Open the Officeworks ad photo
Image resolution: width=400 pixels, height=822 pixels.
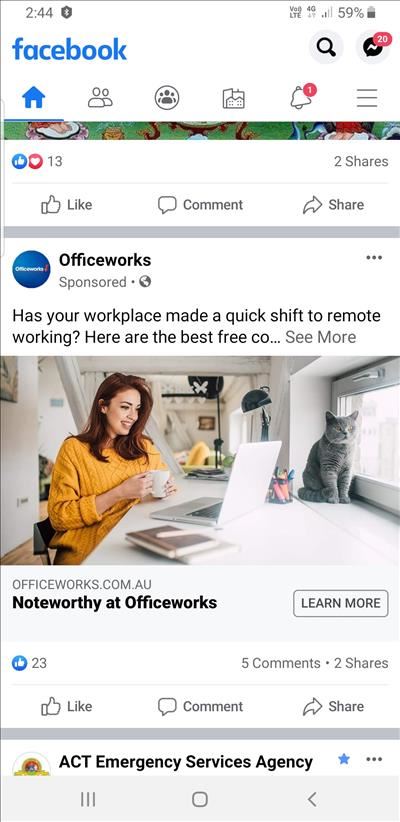[x=200, y=460]
